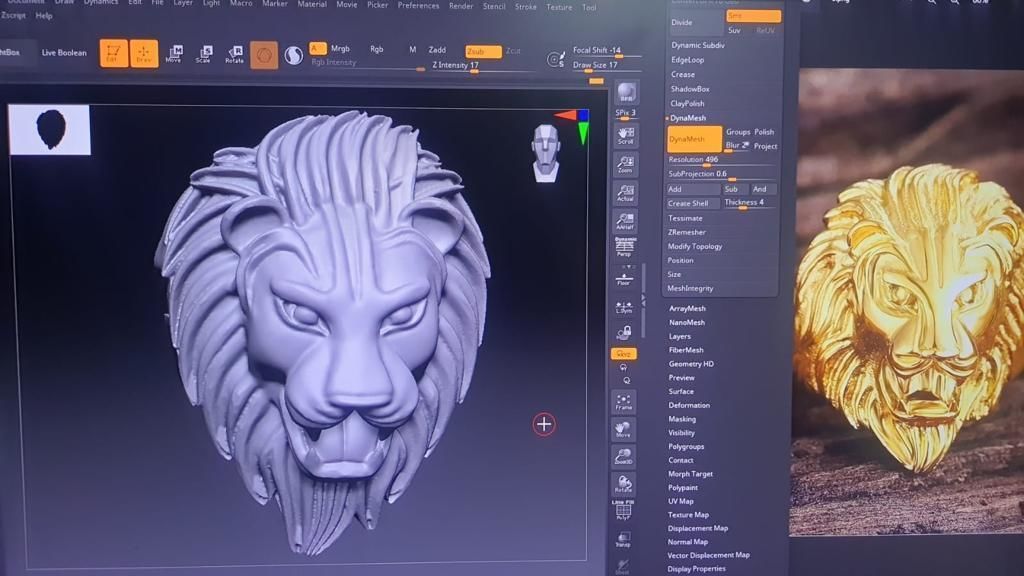This screenshot has width=1024, height=576.
Task: Click the Create Shell button
Action: click(x=692, y=204)
